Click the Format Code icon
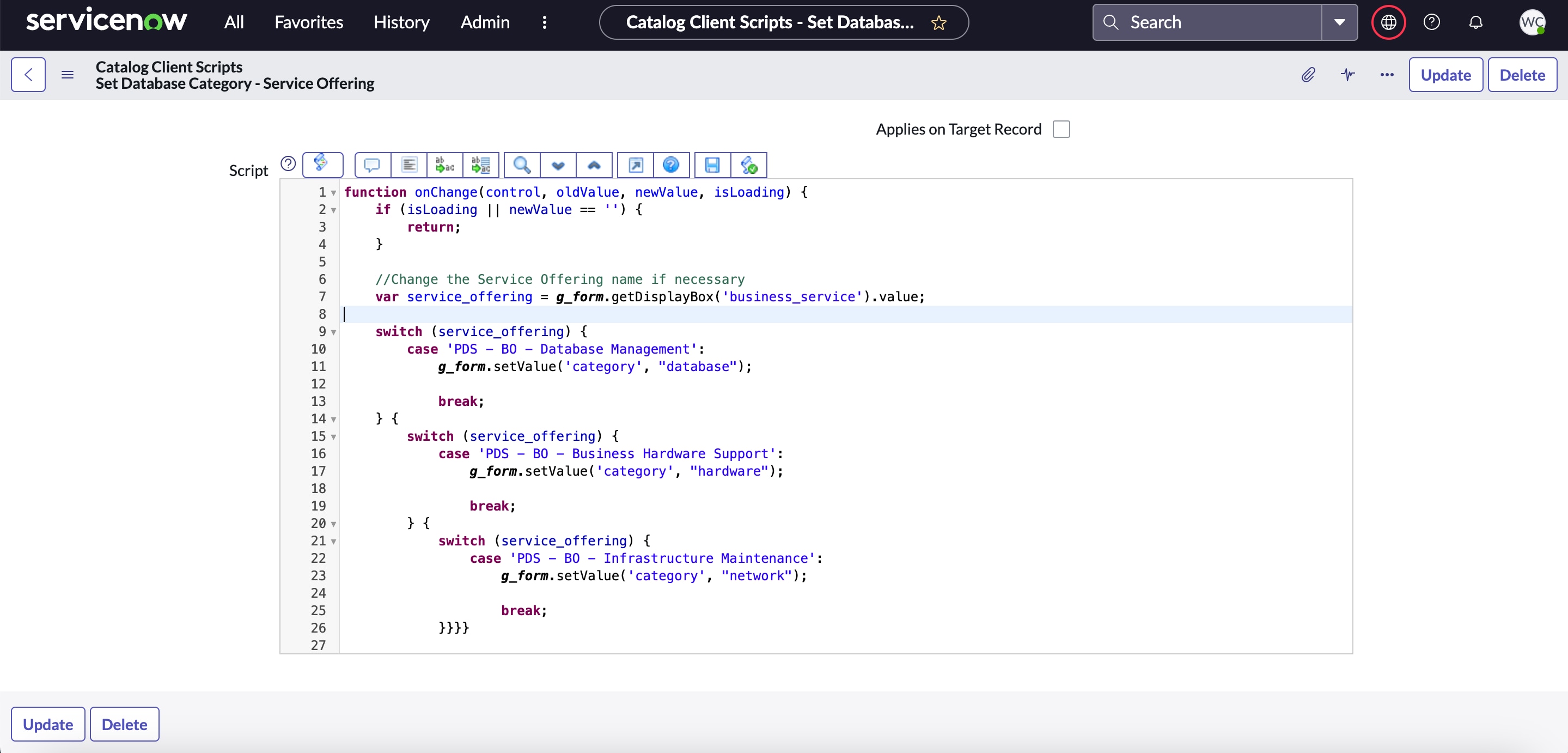This screenshot has height=753, width=1568. [x=409, y=165]
